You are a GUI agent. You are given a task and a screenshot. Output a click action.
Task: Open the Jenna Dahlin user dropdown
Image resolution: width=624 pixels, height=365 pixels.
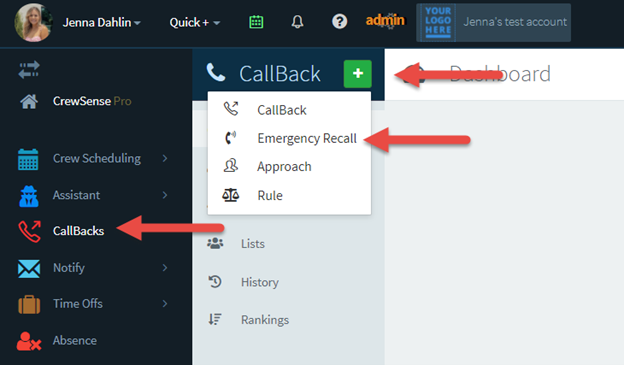point(101,22)
